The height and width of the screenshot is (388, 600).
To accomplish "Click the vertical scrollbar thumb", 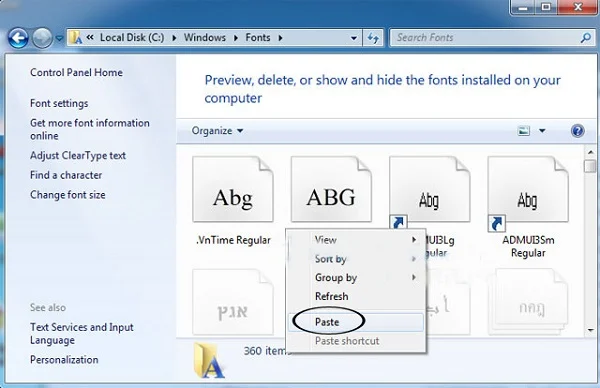I will [590, 166].
